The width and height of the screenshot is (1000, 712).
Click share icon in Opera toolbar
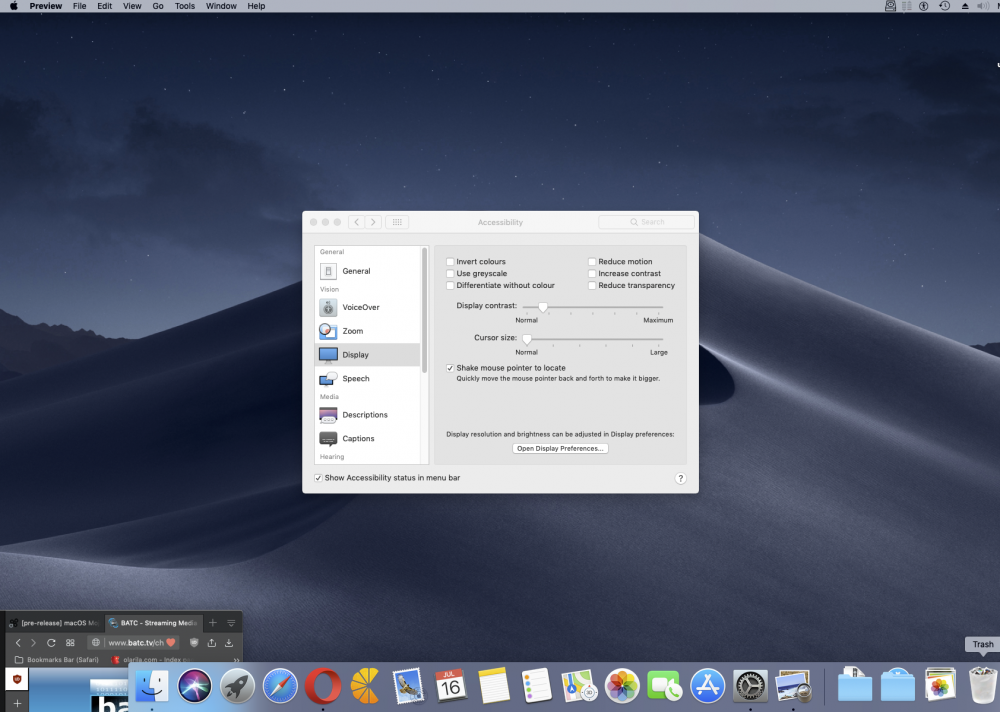pos(212,643)
